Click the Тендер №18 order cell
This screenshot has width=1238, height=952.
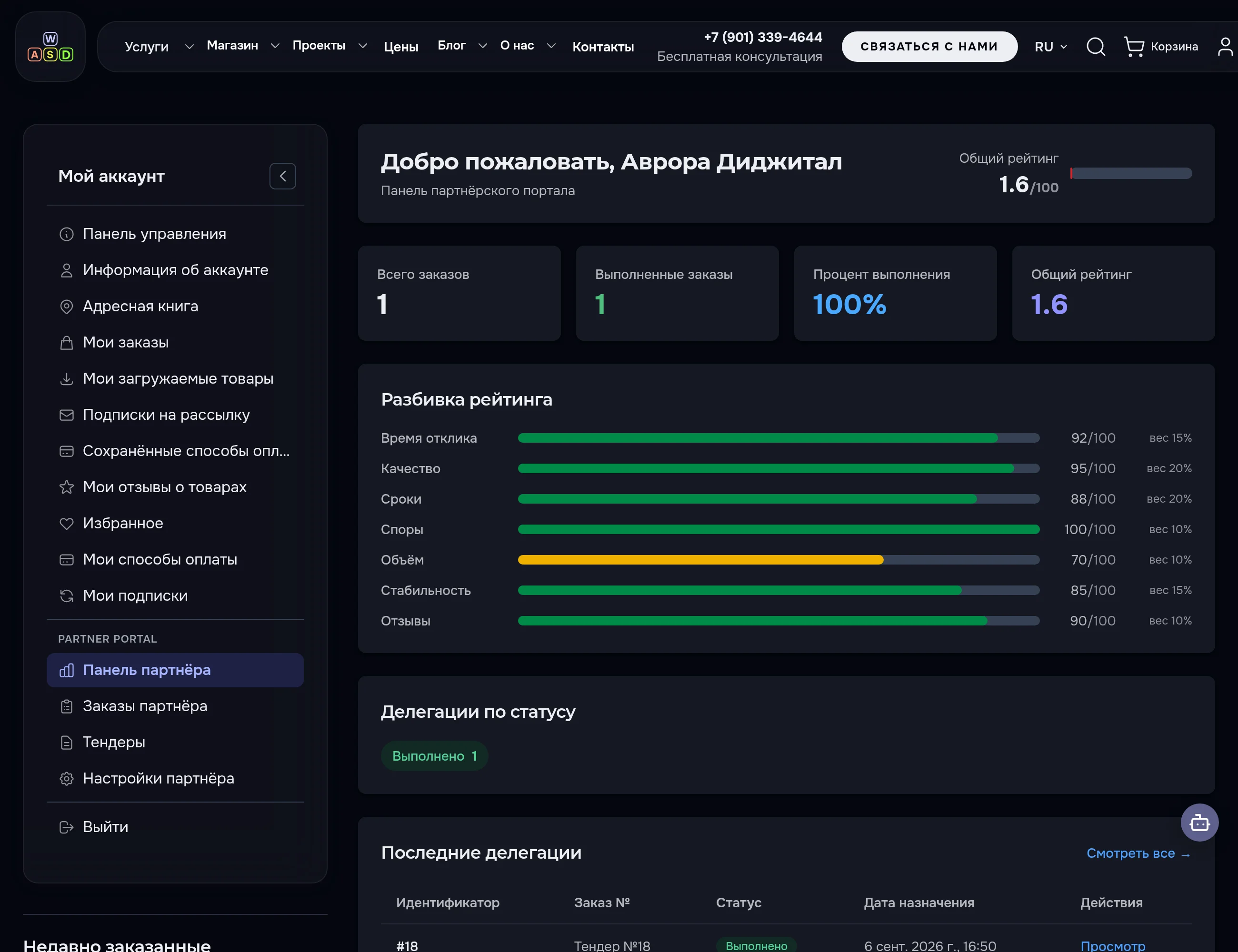click(612, 945)
